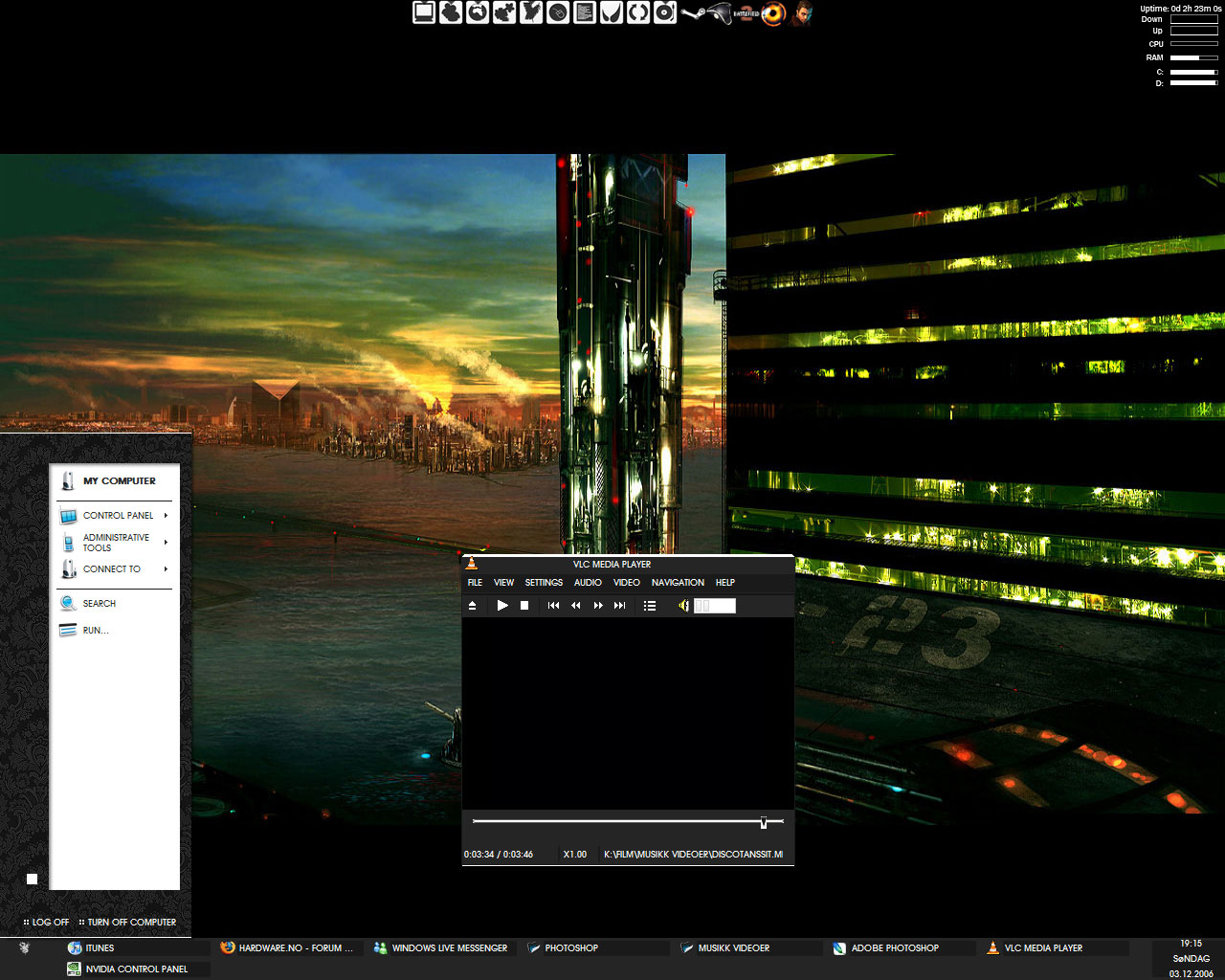Click the start button on taskbar
Image resolution: width=1225 pixels, height=980 pixels.
pos(25,948)
